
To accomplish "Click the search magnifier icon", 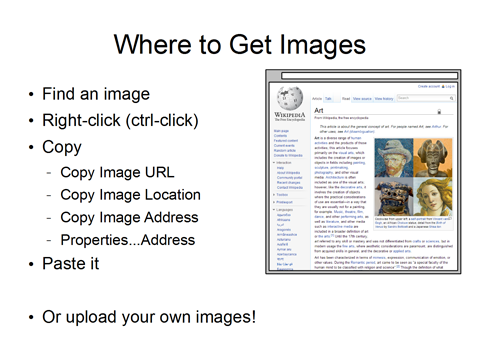I will point(451,98).
